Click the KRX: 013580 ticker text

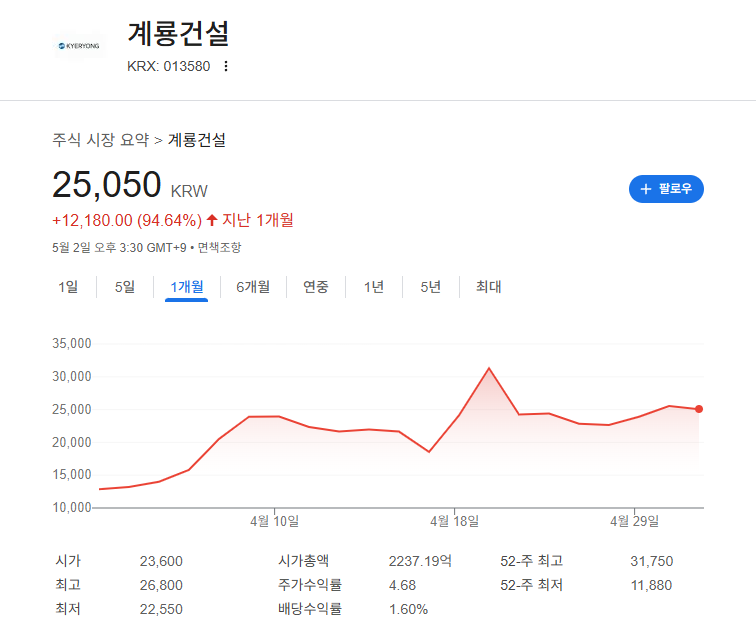169,66
